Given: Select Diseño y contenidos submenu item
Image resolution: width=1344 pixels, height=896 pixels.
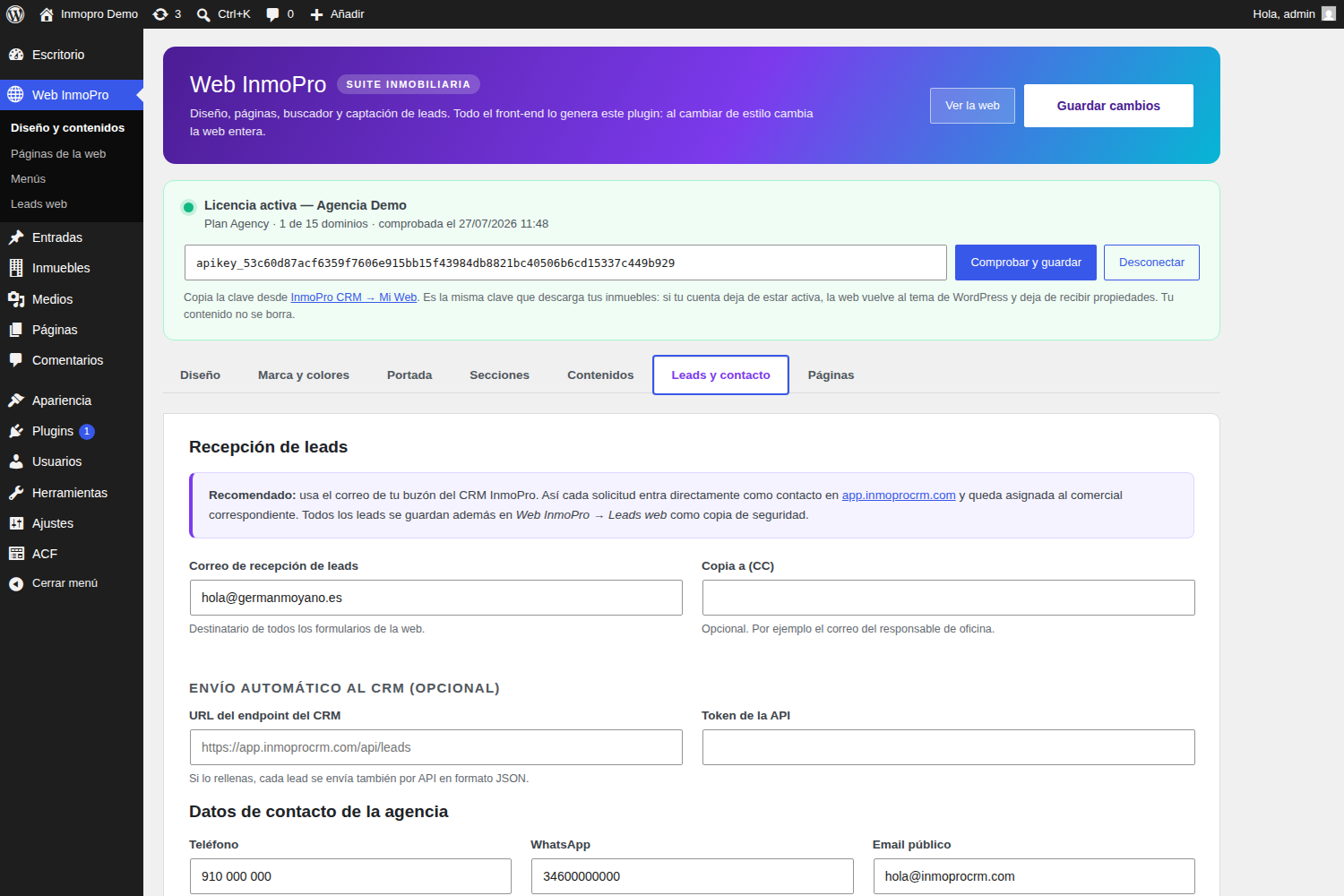Looking at the screenshot, I should coord(67,128).
